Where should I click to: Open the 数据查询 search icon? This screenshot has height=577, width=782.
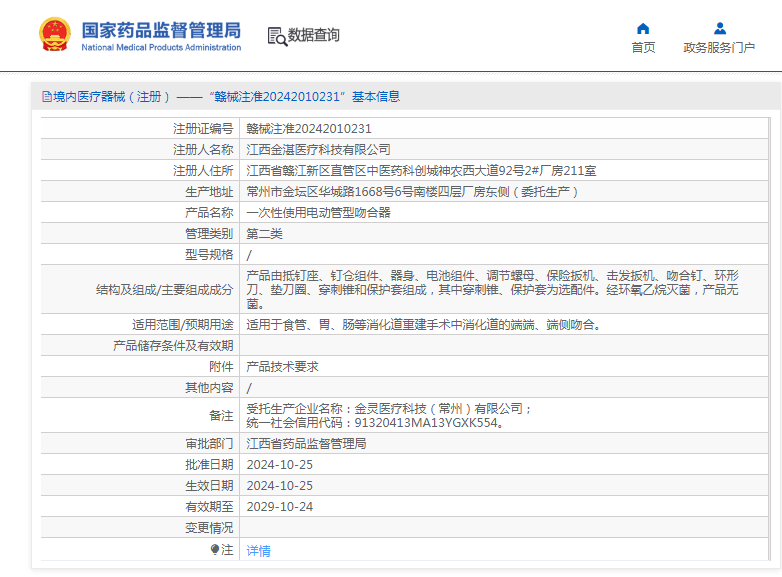[277, 36]
